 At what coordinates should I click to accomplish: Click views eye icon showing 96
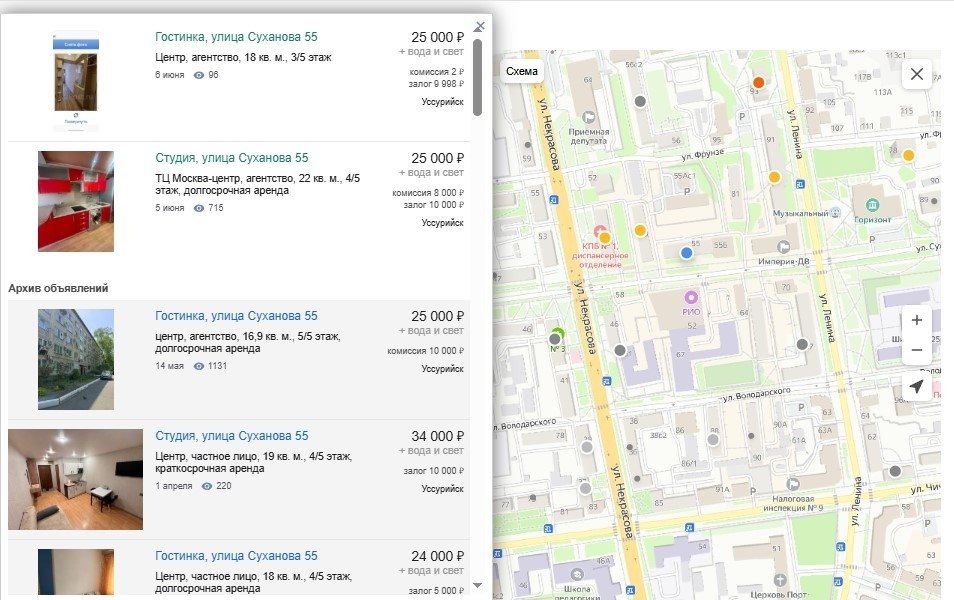pos(199,75)
